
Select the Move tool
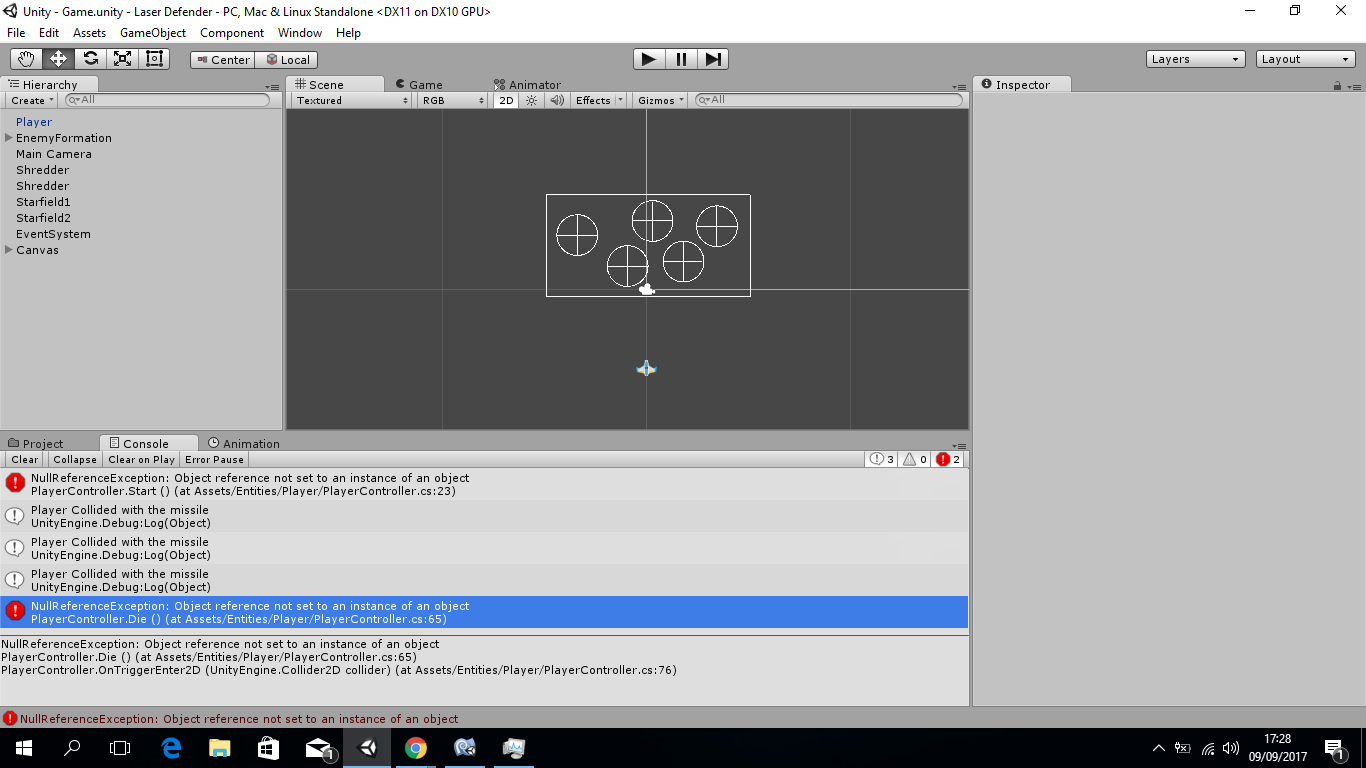(57, 58)
